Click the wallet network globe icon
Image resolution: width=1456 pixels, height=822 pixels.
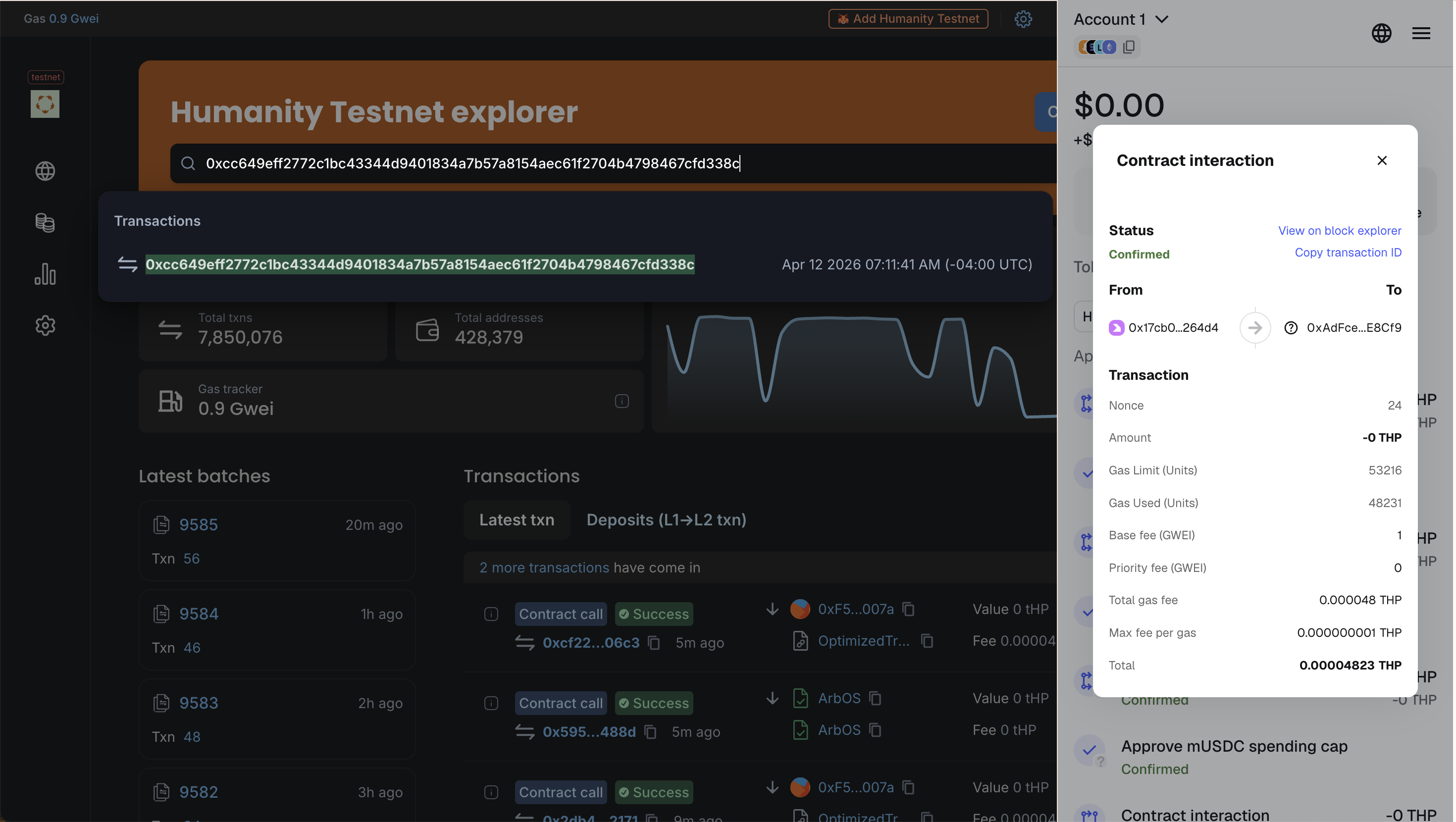click(1381, 33)
